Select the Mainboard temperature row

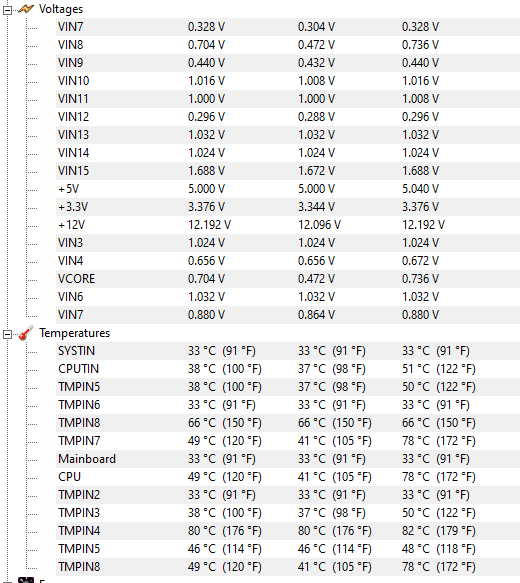(288, 459)
